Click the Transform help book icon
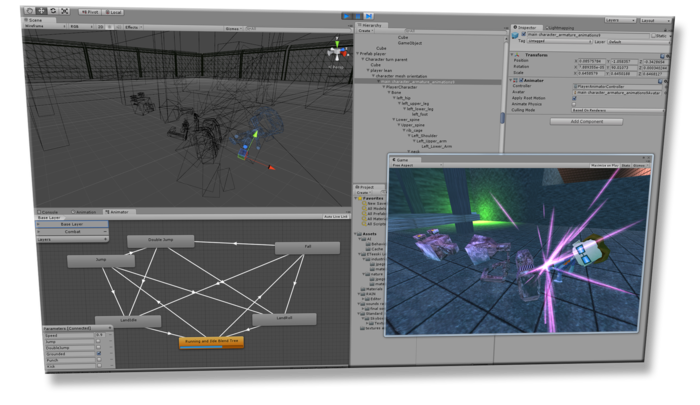The image size is (700, 405). (662, 56)
